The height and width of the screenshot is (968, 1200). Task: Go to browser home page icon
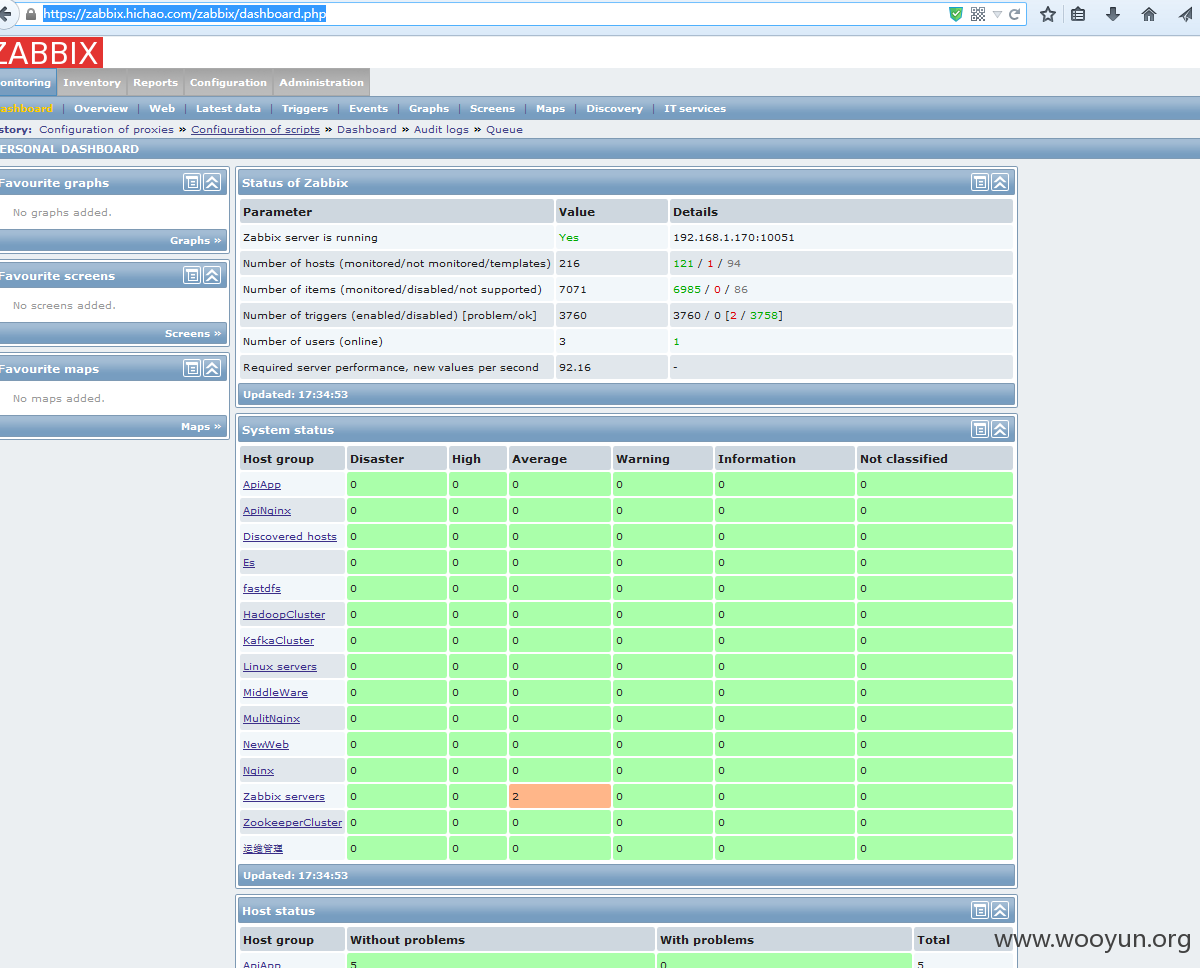1149,14
